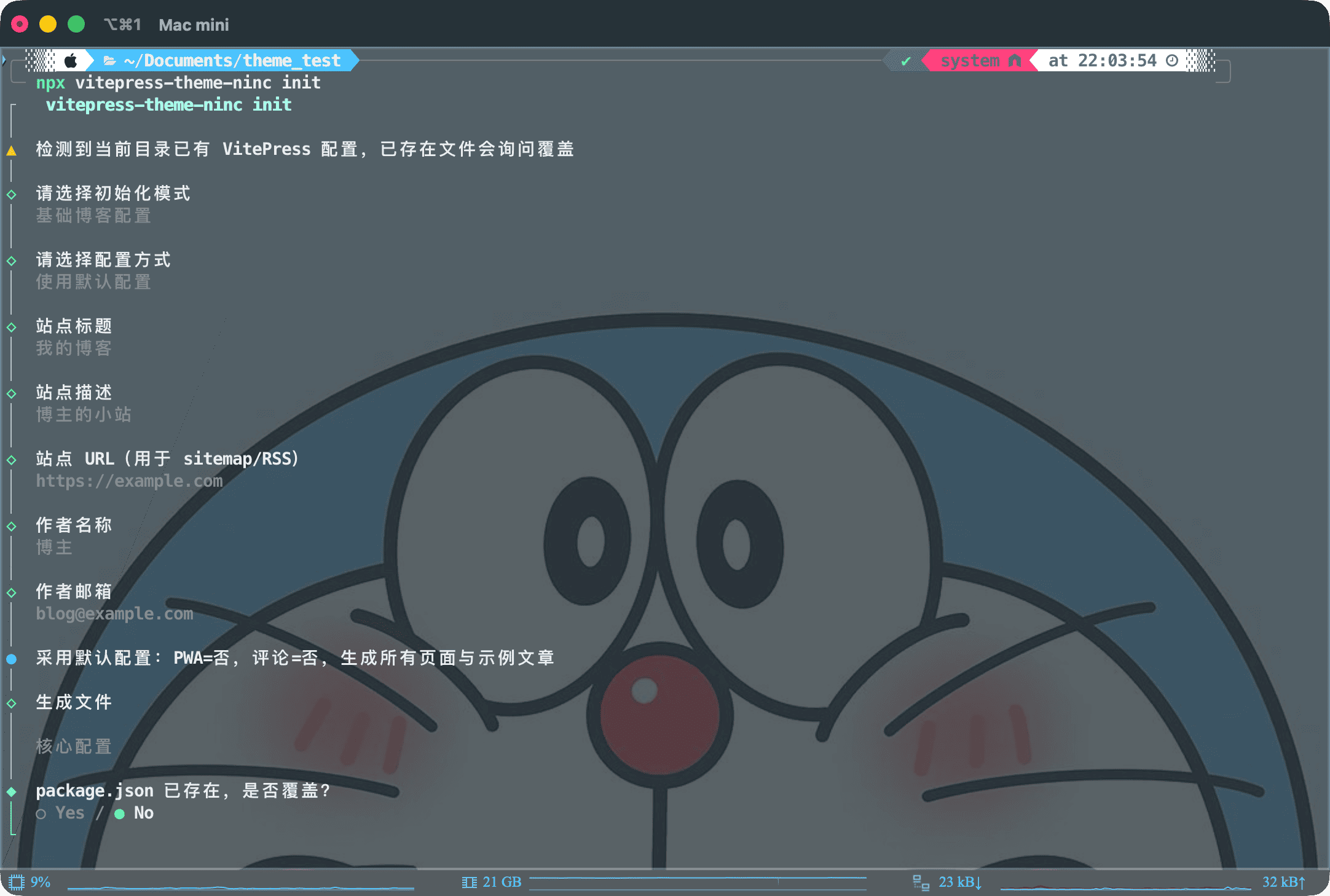Click the blog@example.com value
This screenshot has height=896, width=1330.
(x=114, y=613)
